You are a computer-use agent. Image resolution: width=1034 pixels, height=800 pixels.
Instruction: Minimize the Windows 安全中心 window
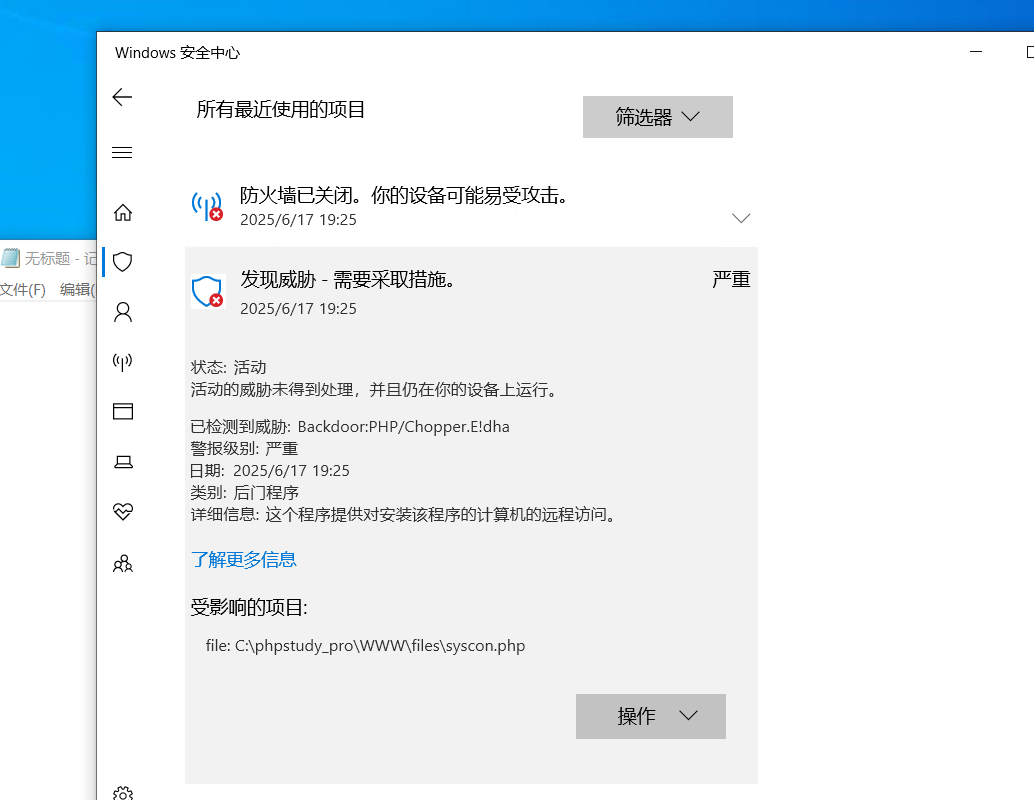coord(976,51)
